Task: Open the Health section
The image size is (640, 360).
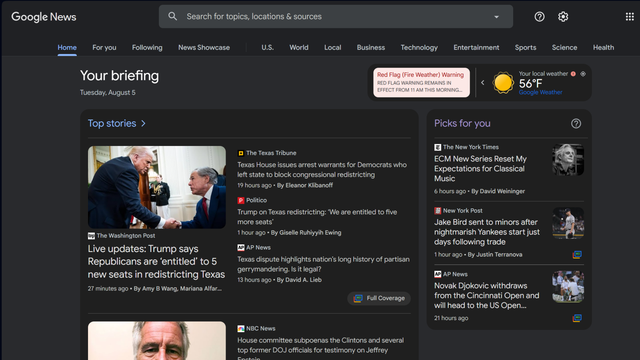Action: pyautogui.click(x=603, y=47)
